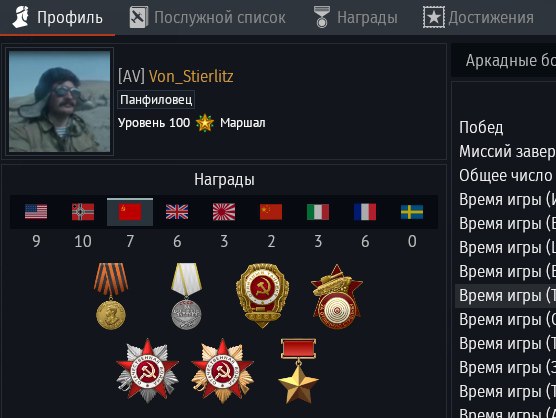Viewport: 556px width, 418px height.
Task: Select the Chinese flag awards
Action: pos(271,212)
